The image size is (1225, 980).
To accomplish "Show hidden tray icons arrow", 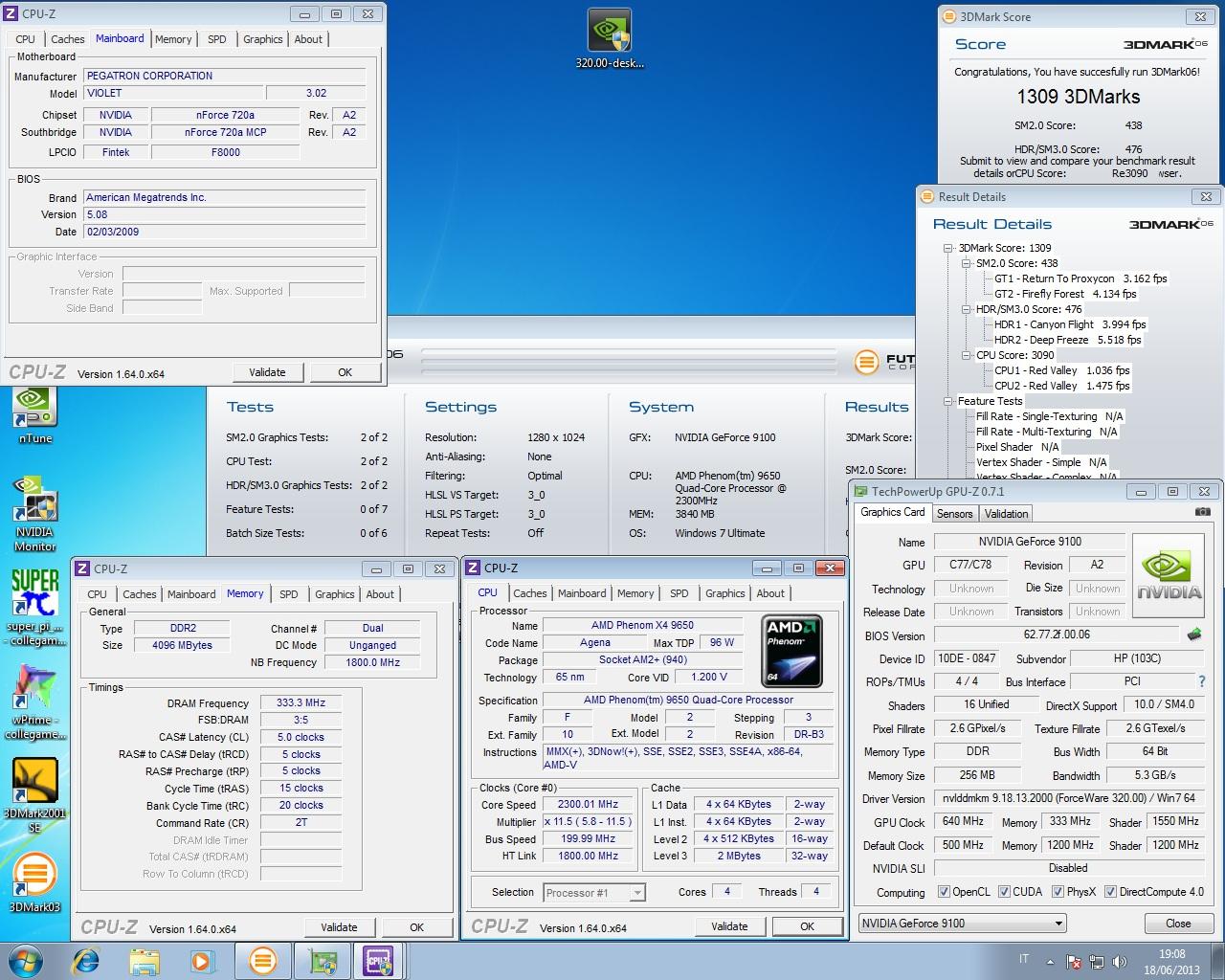I will tap(1050, 962).
